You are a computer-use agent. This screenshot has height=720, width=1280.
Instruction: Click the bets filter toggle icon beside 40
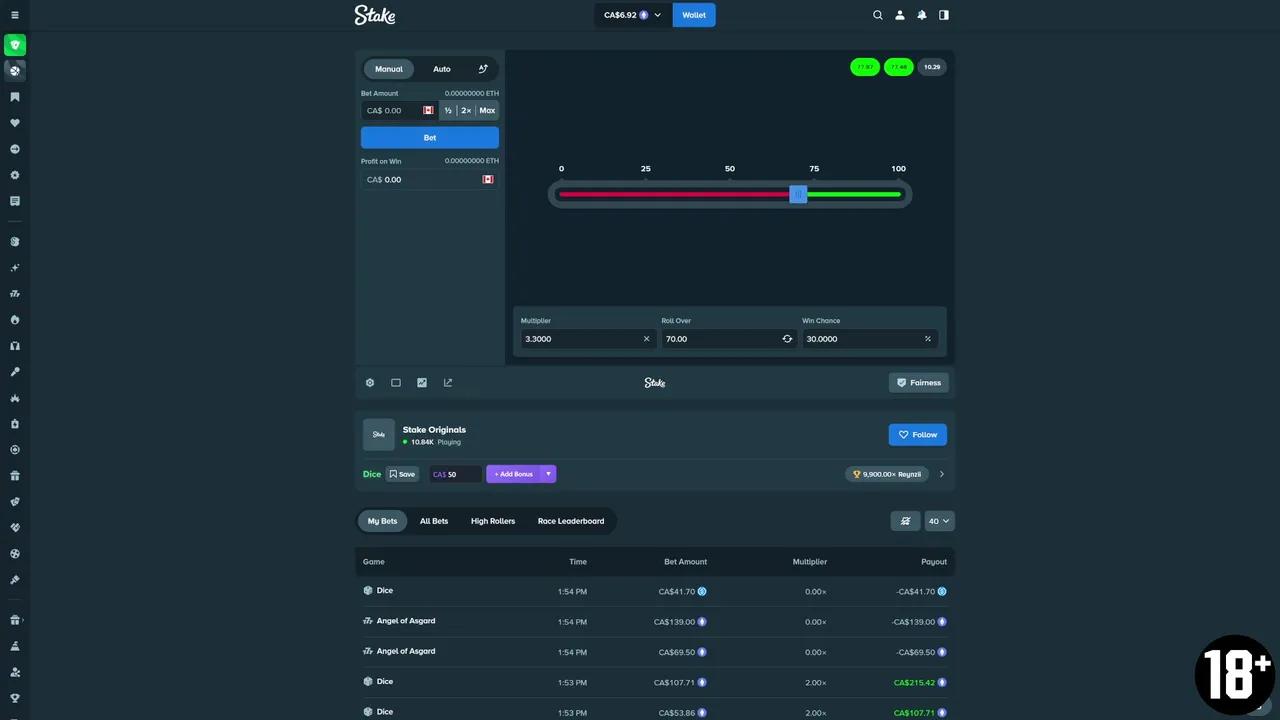pyautogui.click(x=905, y=521)
